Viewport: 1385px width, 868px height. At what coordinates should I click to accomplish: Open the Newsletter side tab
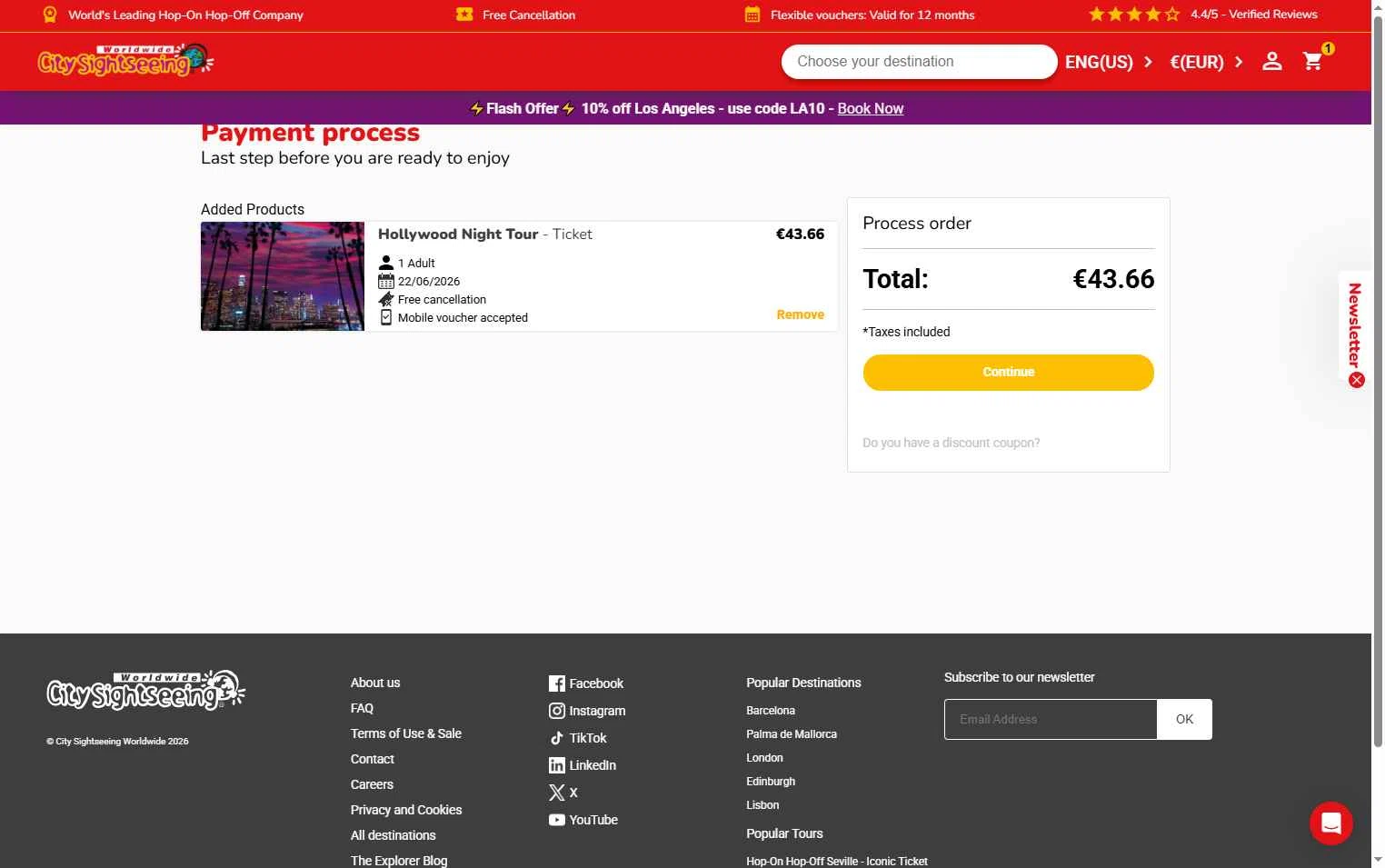[x=1354, y=325]
